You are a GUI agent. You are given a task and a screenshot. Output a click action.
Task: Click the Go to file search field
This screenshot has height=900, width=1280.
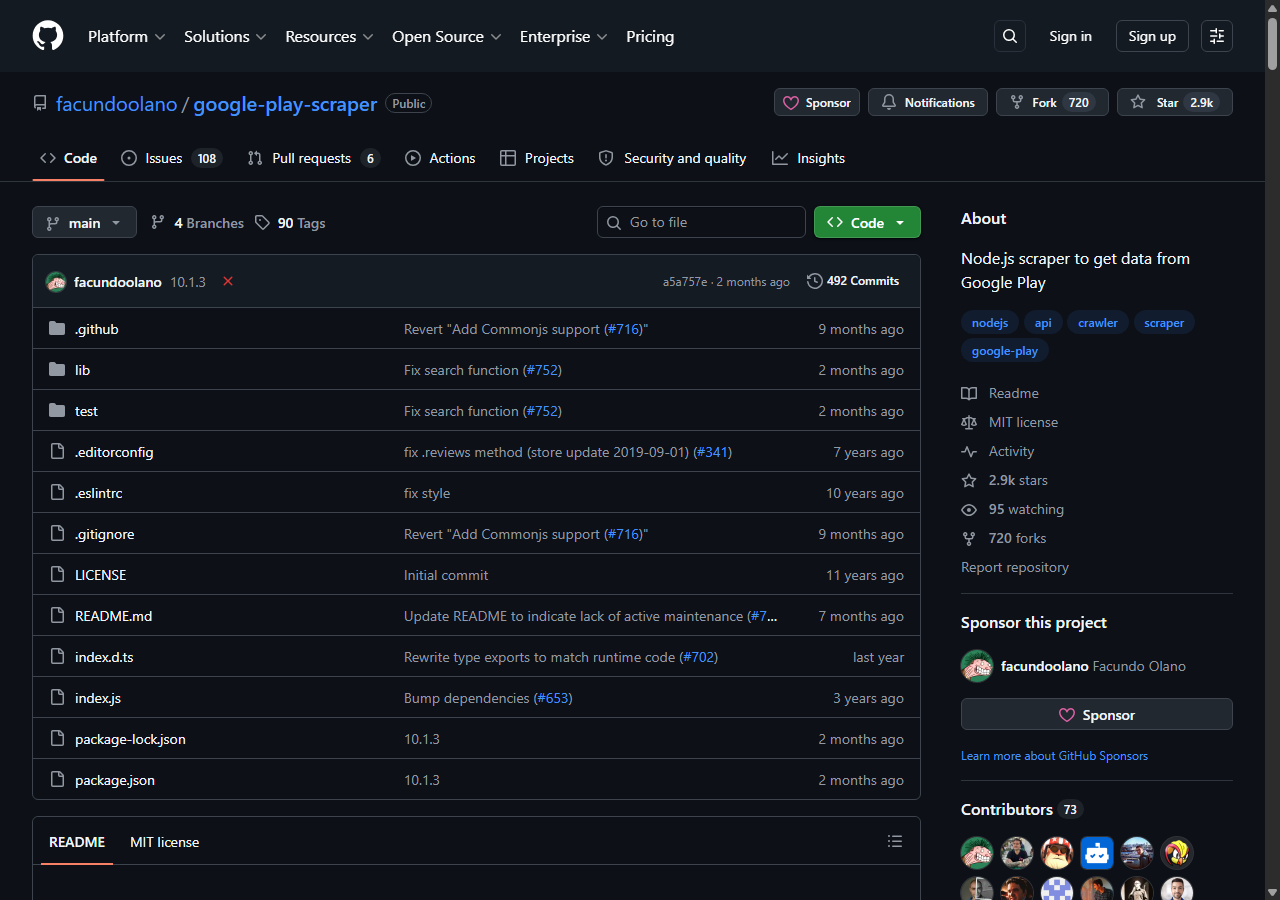(x=701, y=222)
